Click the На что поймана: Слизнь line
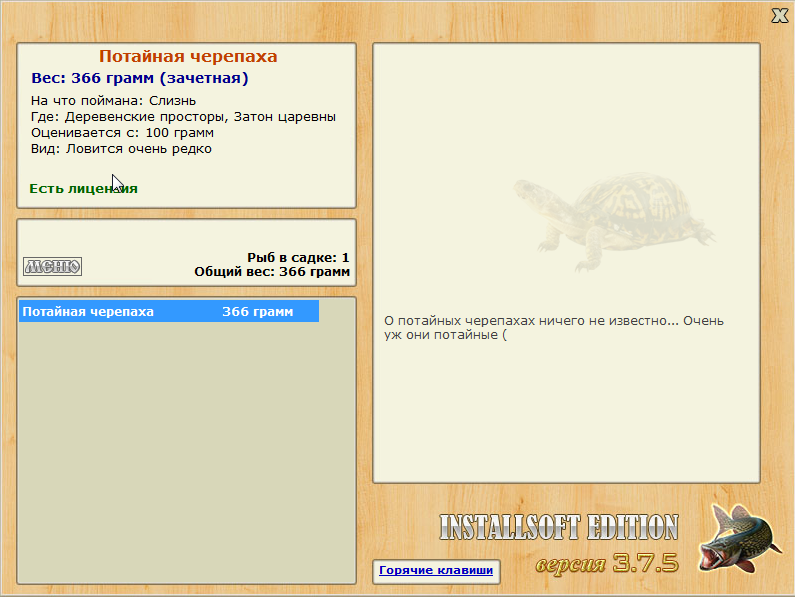This screenshot has width=795, height=597. pos(114,100)
